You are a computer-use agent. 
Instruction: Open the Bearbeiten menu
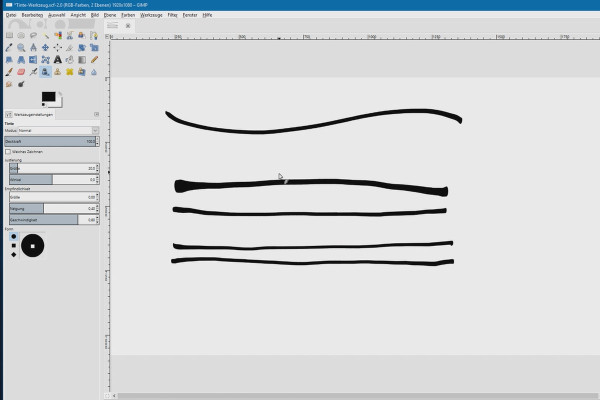click(x=32, y=15)
